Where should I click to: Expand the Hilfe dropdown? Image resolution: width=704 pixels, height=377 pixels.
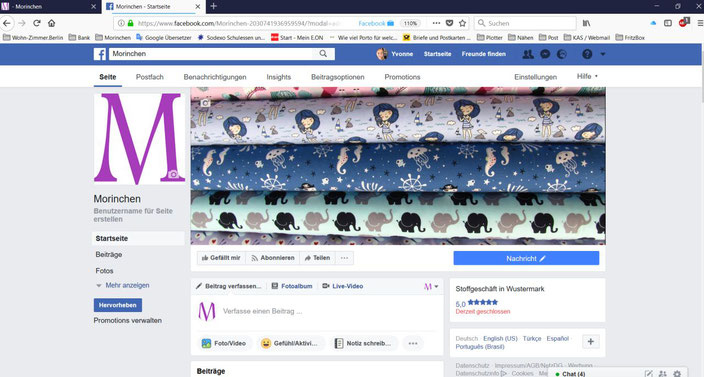tap(587, 76)
